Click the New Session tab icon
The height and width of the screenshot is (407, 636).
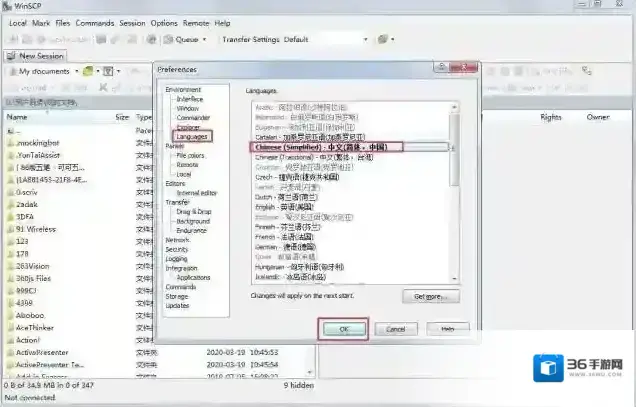point(12,56)
